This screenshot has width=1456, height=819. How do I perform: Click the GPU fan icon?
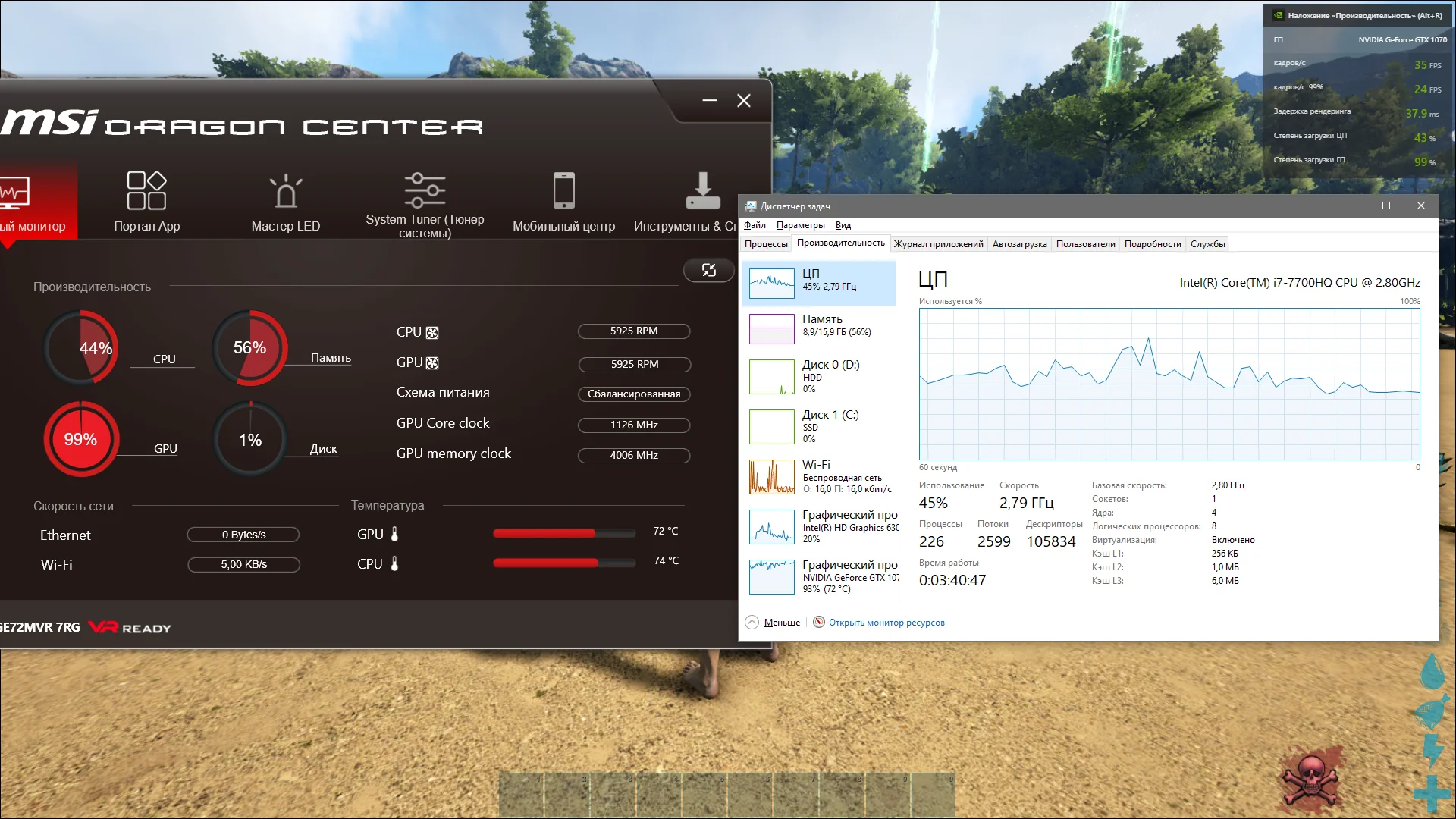[432, 363]
